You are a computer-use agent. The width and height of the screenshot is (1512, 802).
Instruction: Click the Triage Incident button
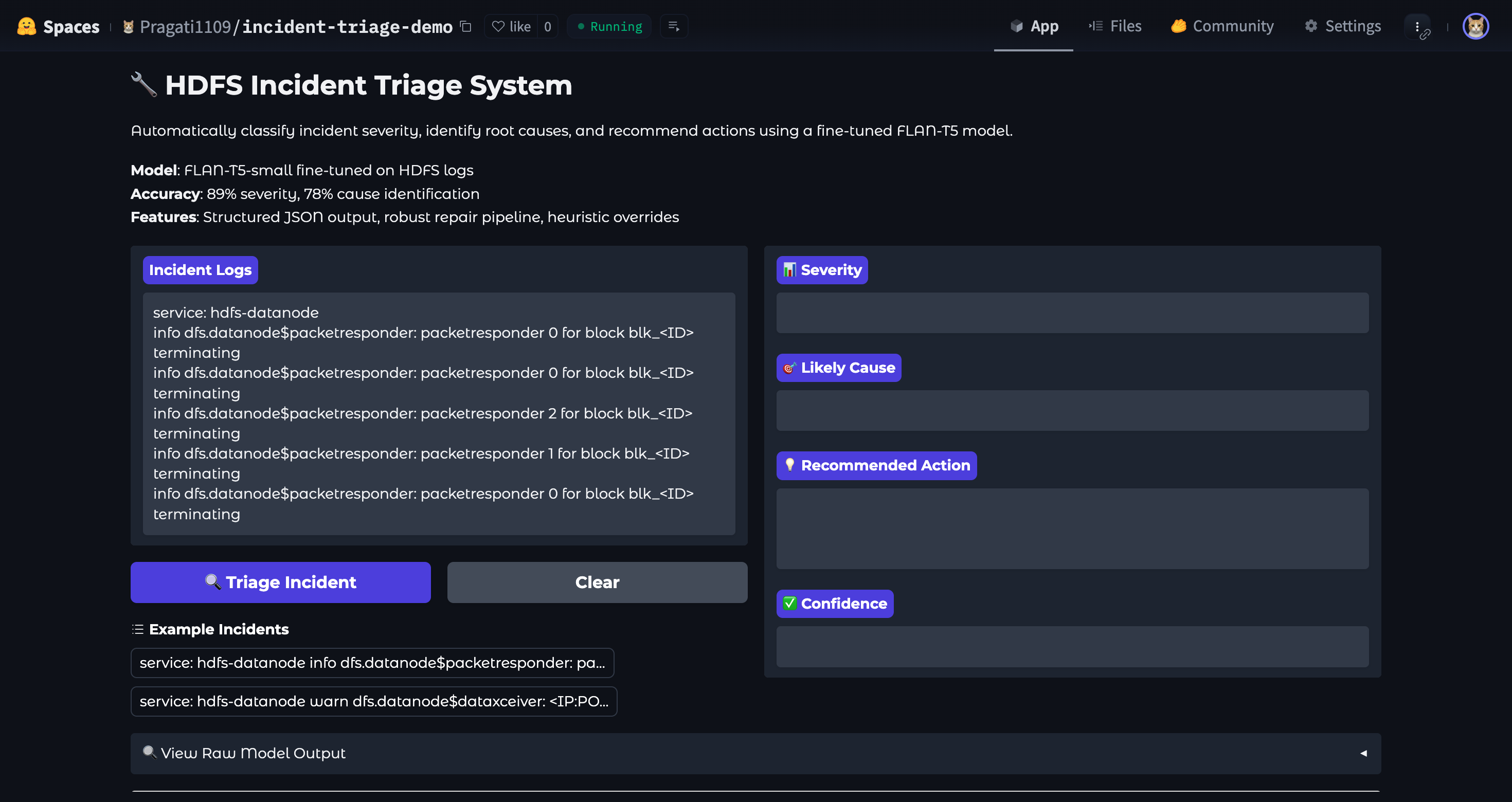pyautogui.click(x=281, y=582)
